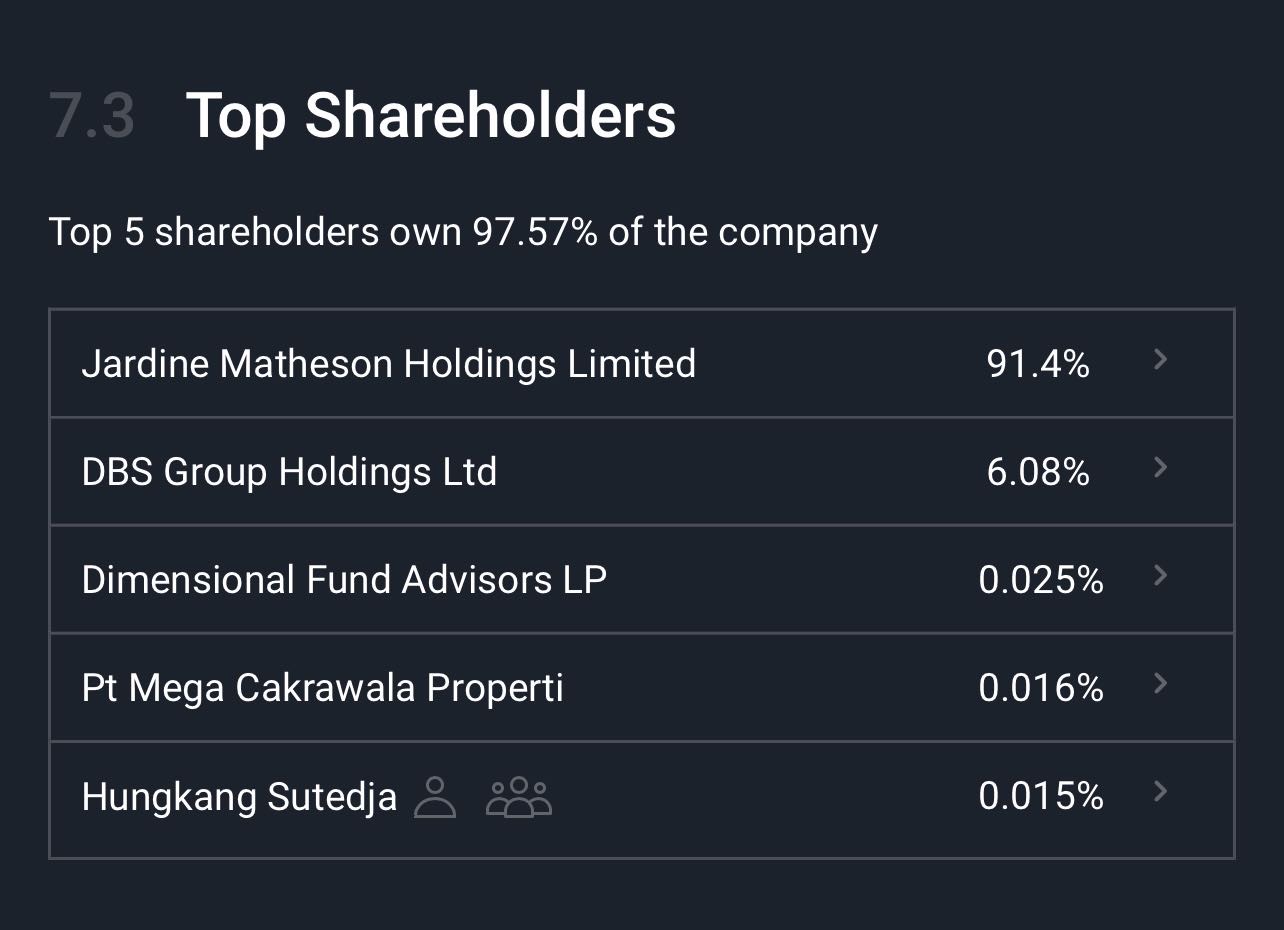The width and height of the screenshot is (1284, 930).
Task: Open the Hungkang Sutedja row chevron arrow
Action: click(x=1160, y=792)
